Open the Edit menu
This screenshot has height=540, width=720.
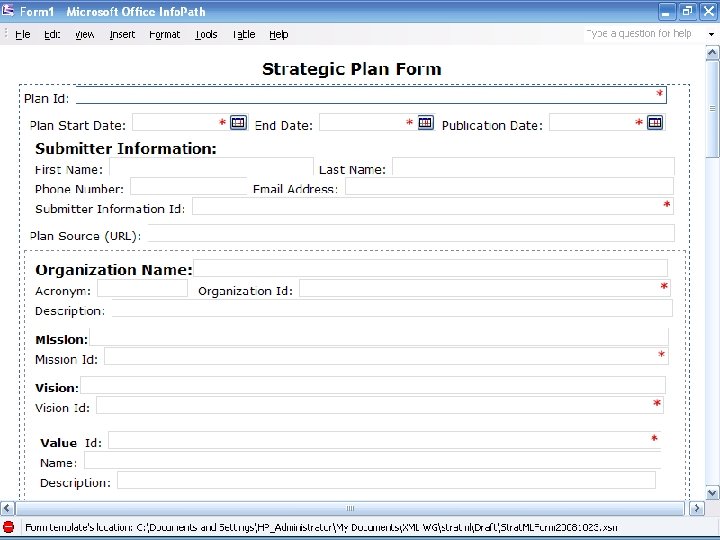click(52, 34)
